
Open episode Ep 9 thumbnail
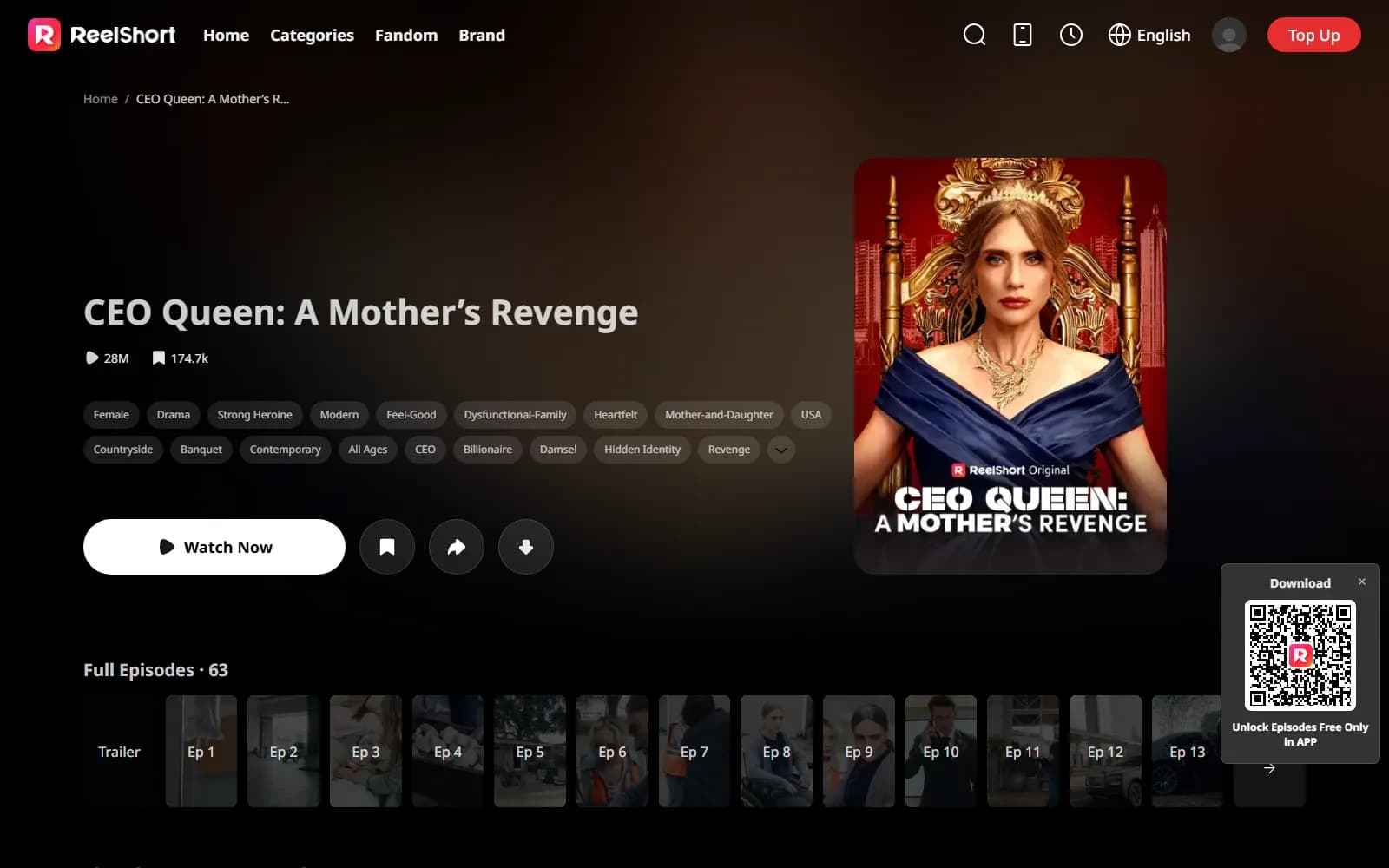(x=859, y=751)
